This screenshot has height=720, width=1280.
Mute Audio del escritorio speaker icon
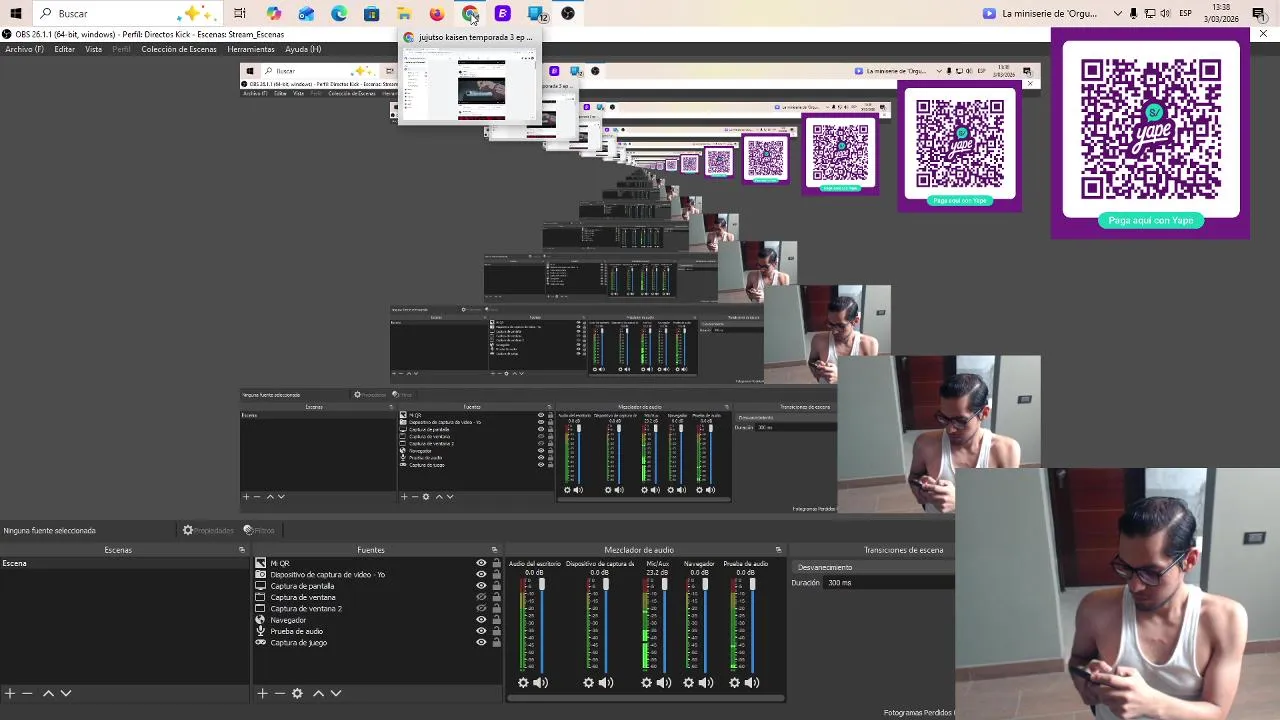click(540, 683)
